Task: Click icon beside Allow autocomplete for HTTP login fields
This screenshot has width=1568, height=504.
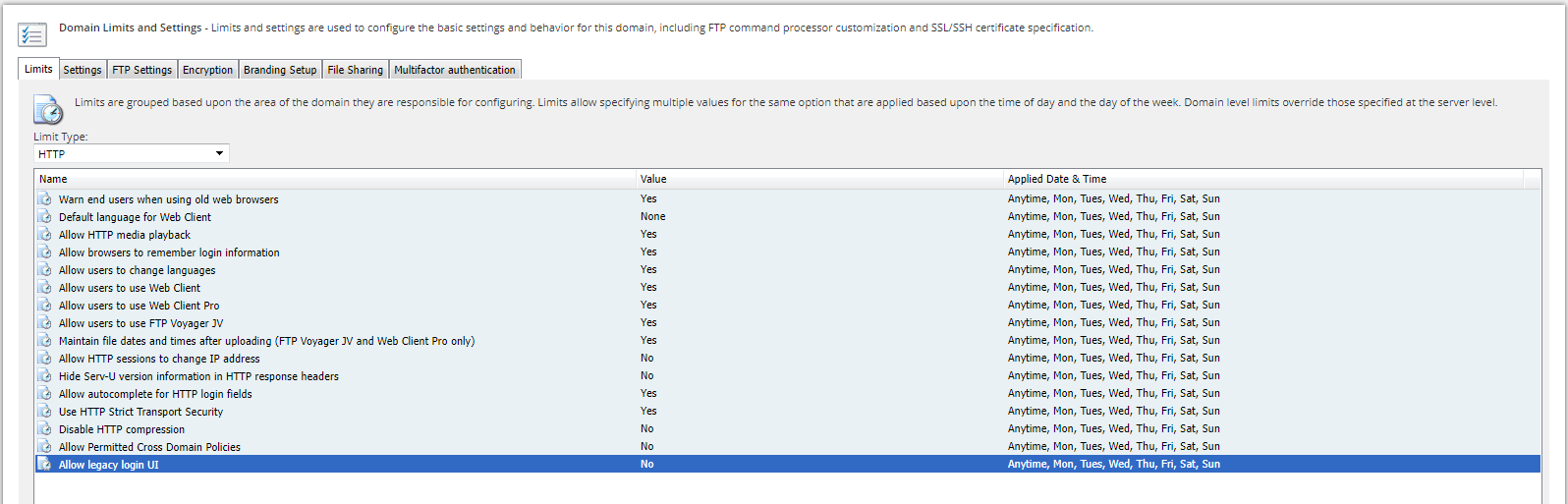Action: [44, 394]
